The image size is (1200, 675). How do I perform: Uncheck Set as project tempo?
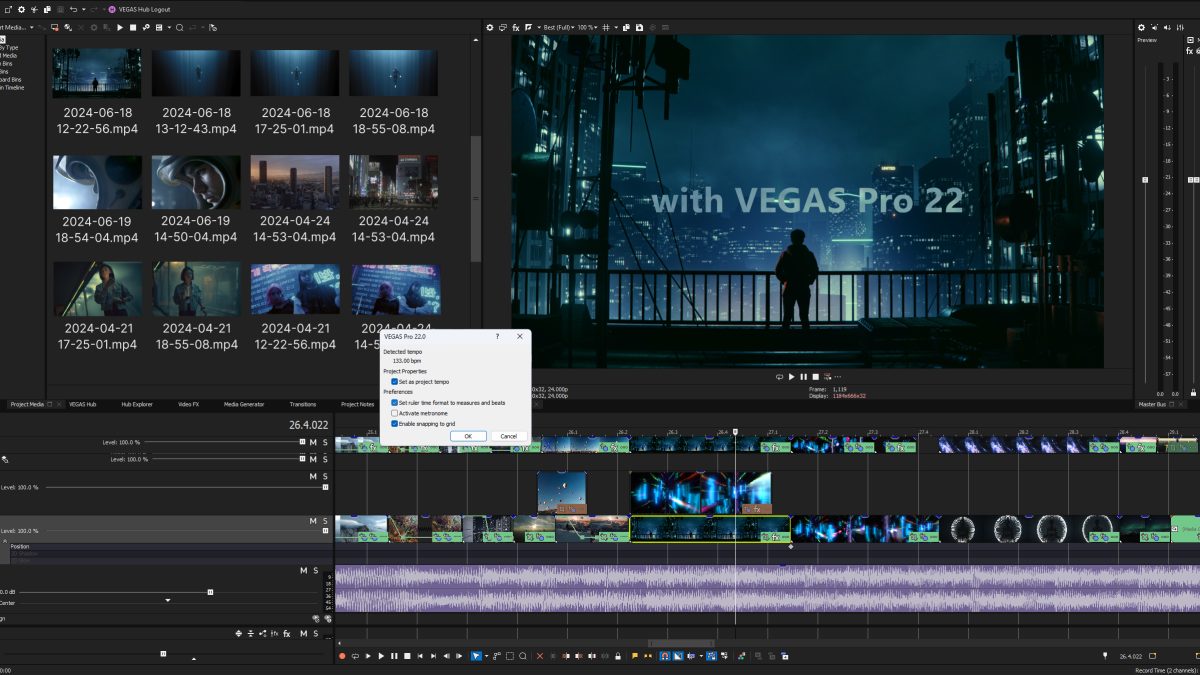394,381
